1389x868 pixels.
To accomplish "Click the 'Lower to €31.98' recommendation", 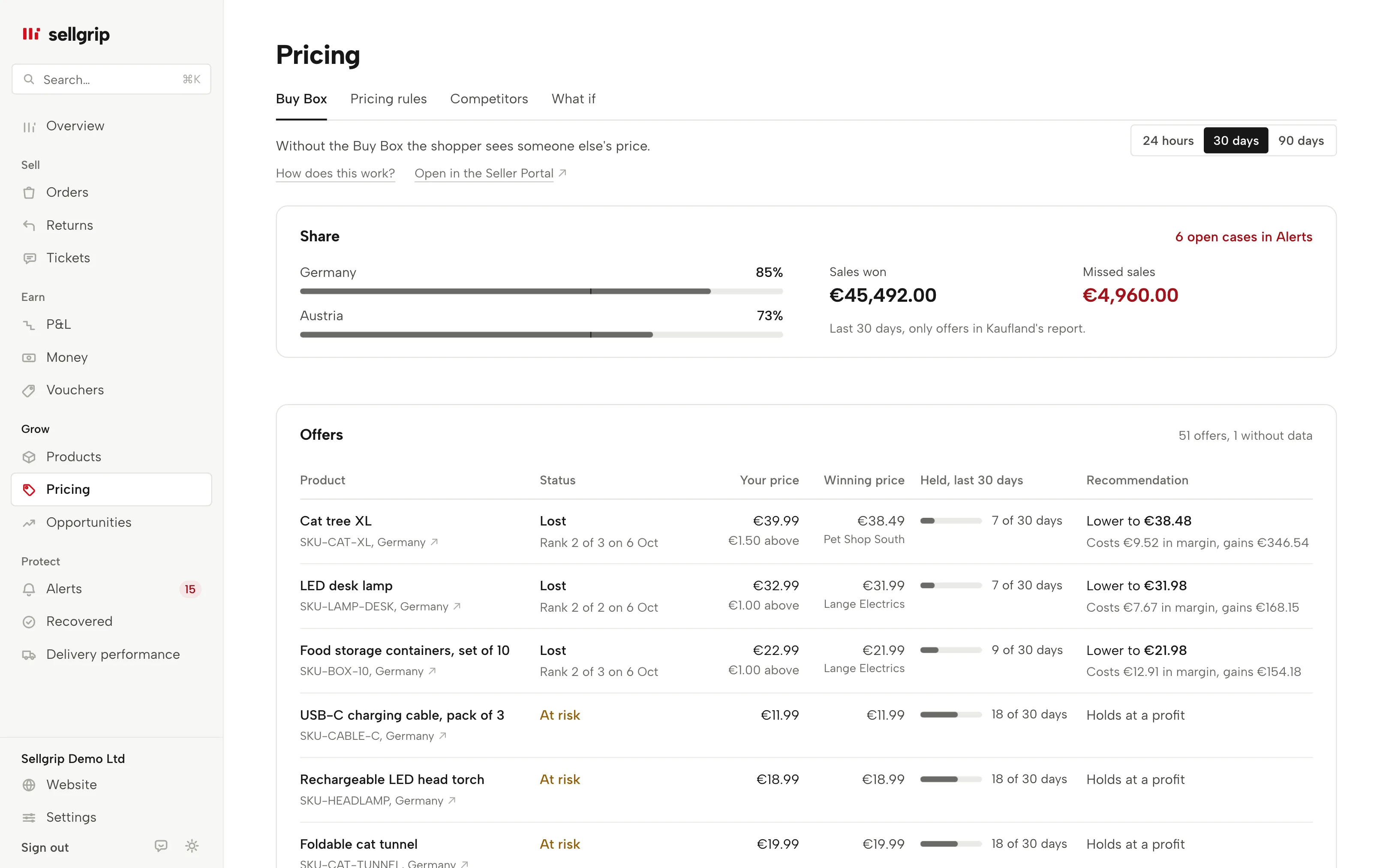I will pyautogui.click(x=1136, y=586).
